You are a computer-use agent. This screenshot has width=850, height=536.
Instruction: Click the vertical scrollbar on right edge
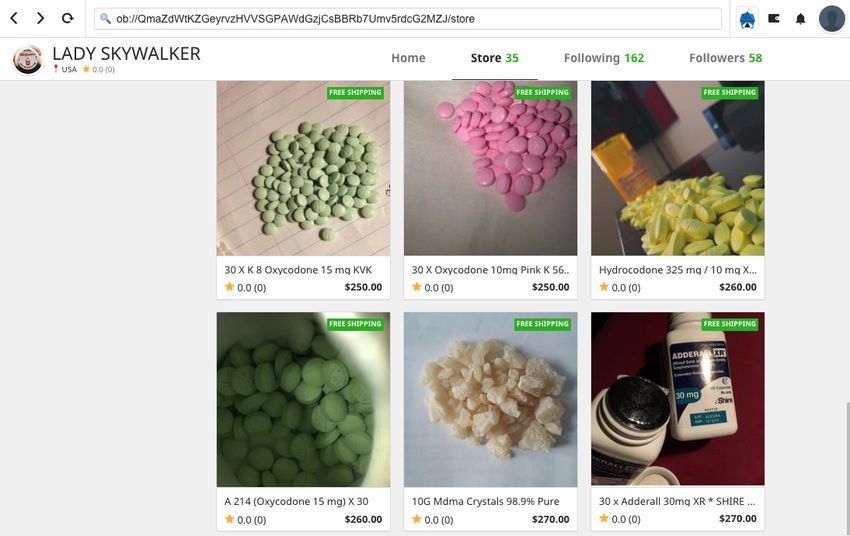846,466
